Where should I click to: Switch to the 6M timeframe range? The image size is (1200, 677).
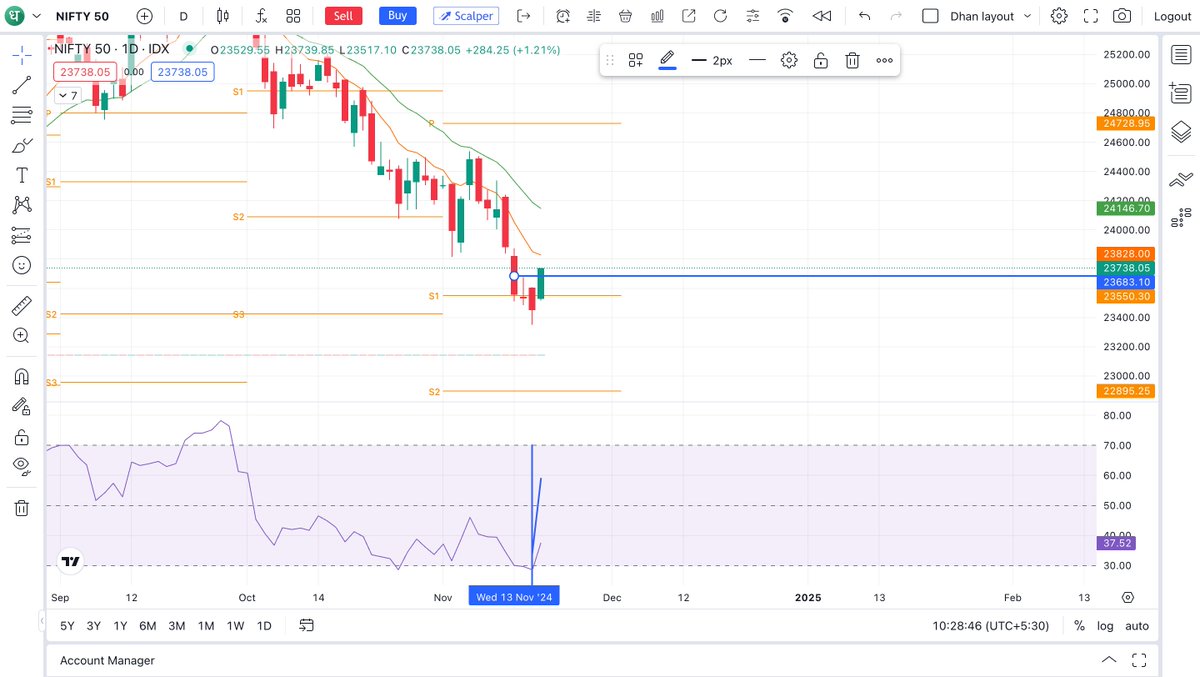(147, 626)
